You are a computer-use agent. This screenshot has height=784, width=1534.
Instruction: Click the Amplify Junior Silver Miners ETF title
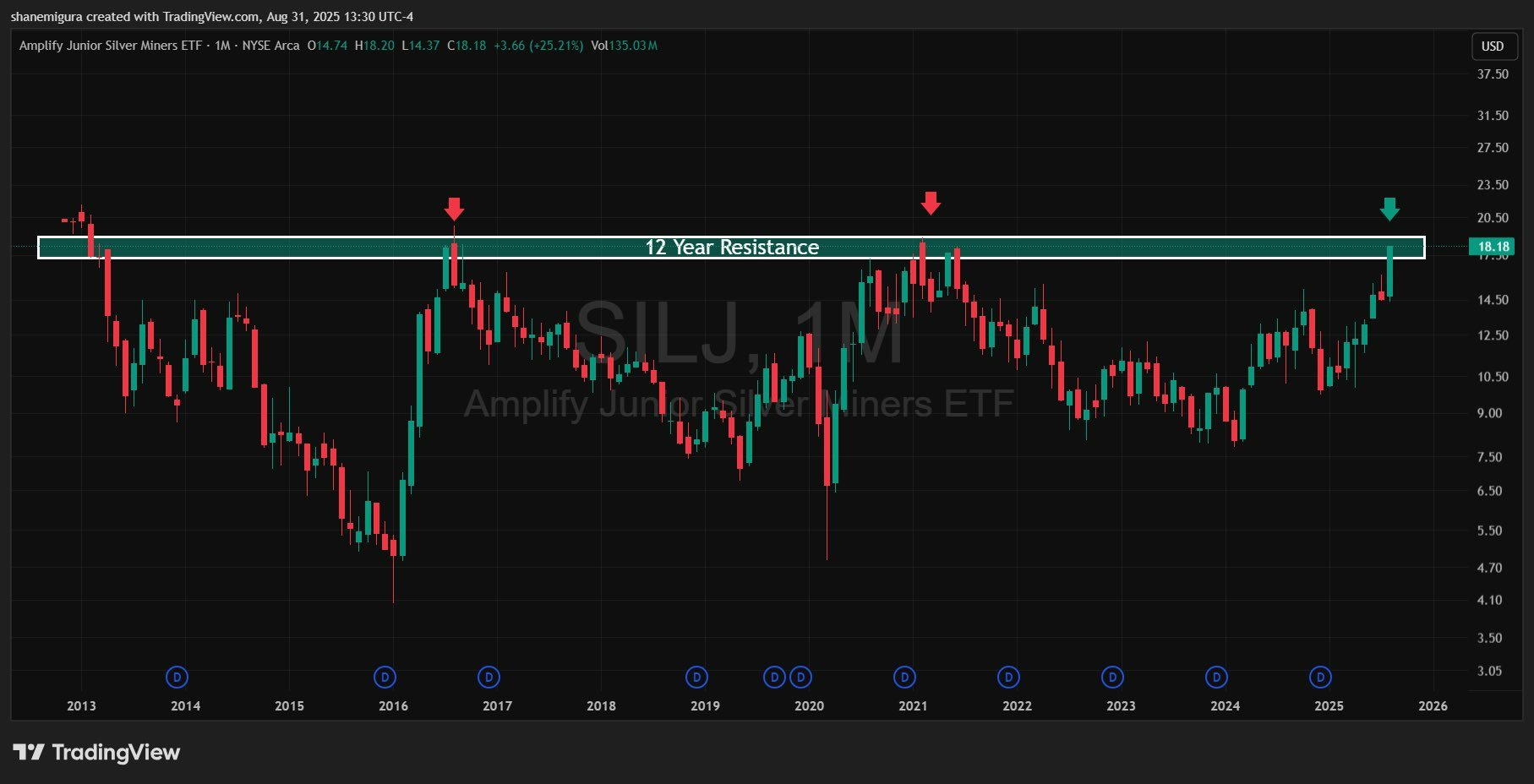point(111,46)
